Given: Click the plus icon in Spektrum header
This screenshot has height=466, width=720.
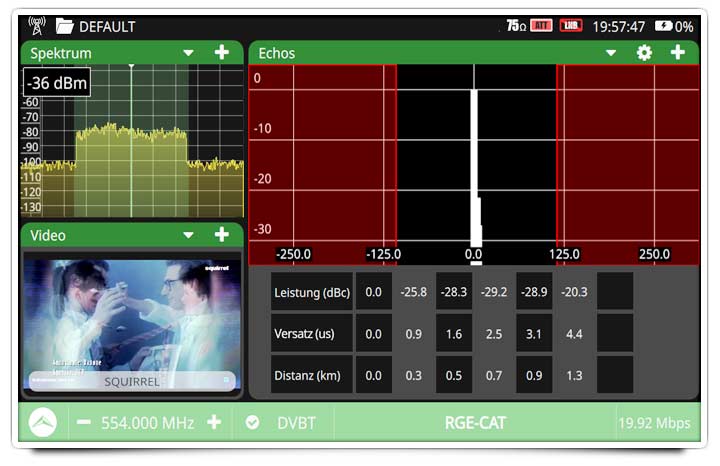Looking at the screenshot, I should [x=222, y=52].
